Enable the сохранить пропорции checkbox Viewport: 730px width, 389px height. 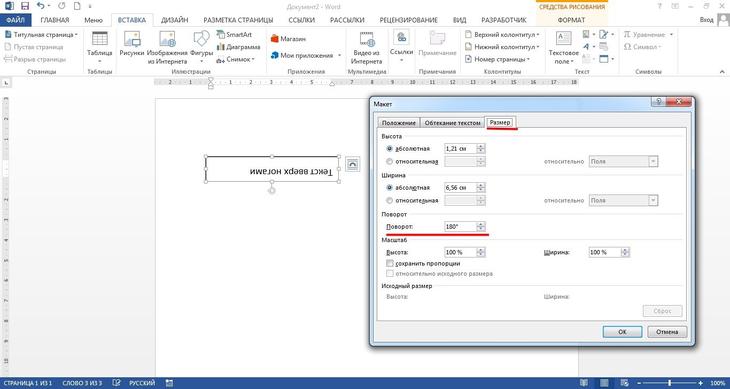click(x=390, y=263)
